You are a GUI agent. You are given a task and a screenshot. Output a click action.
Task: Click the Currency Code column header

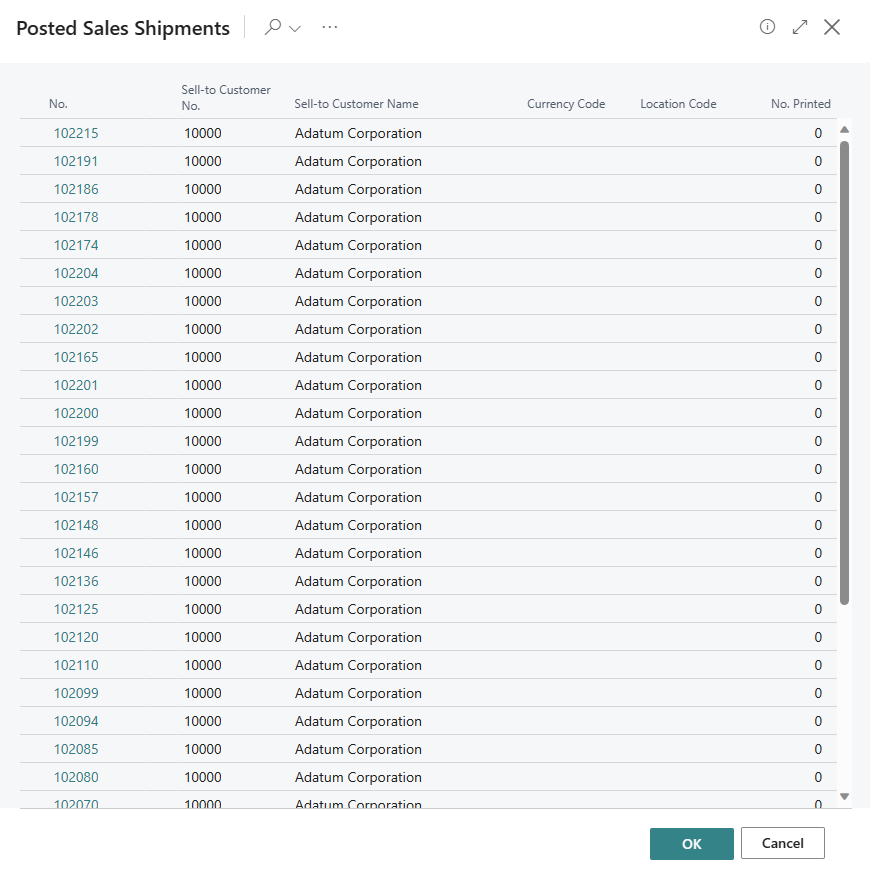(566, 104)
